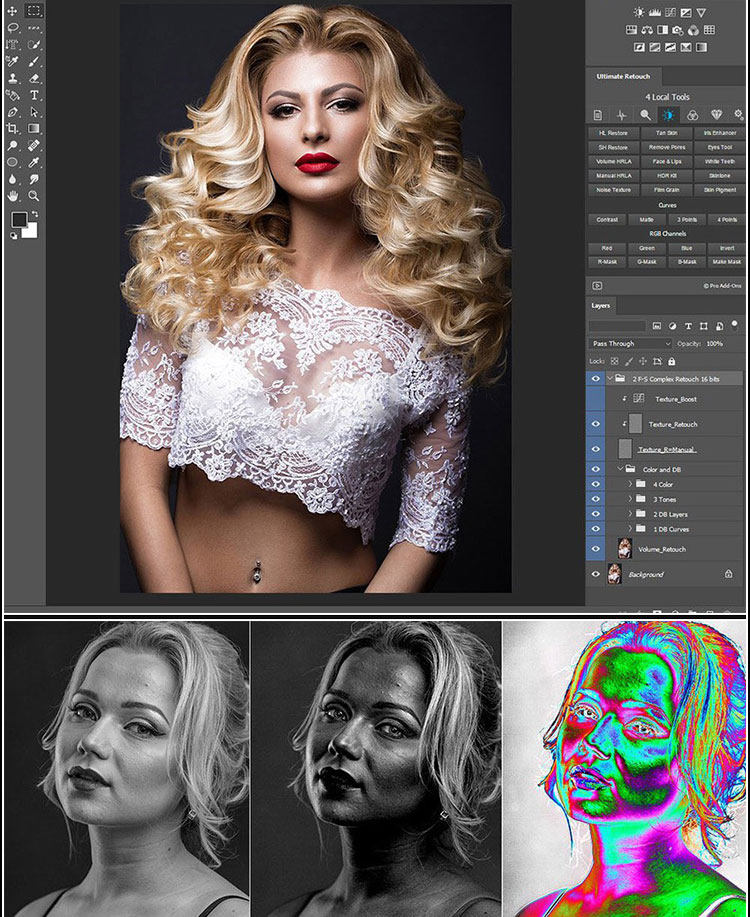Select the Crop tool
750x917 pixels.
[12, 128]
